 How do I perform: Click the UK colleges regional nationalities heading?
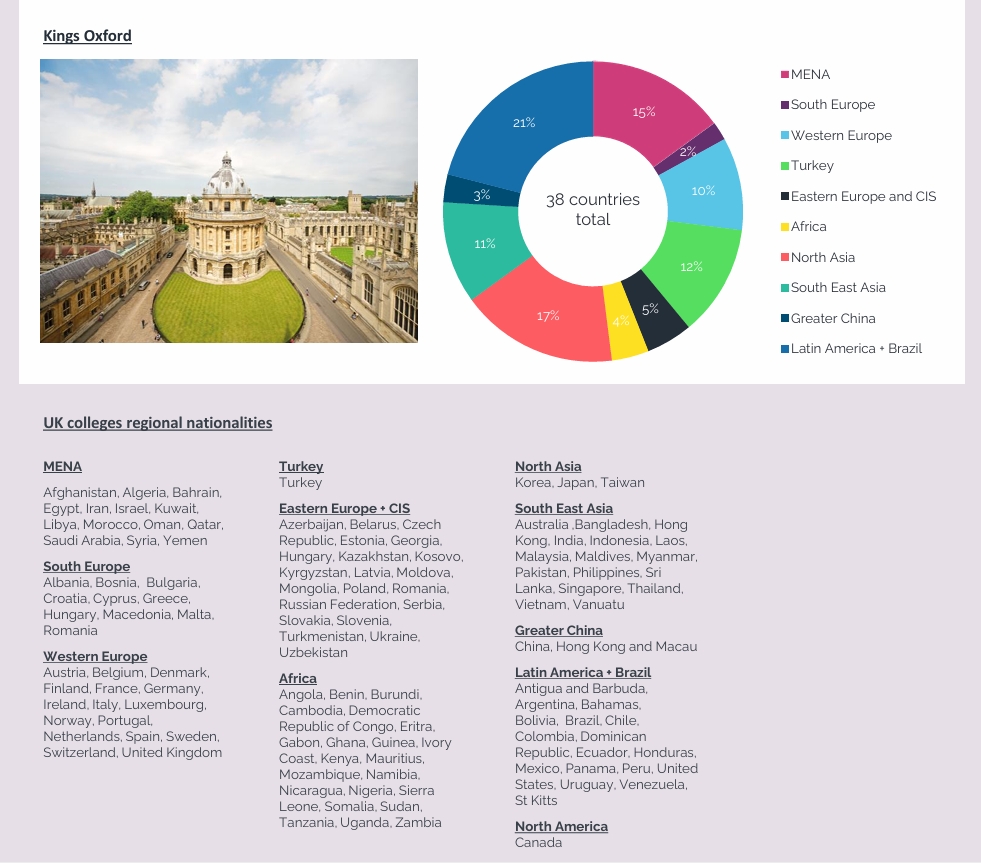(x=157, y=423)
